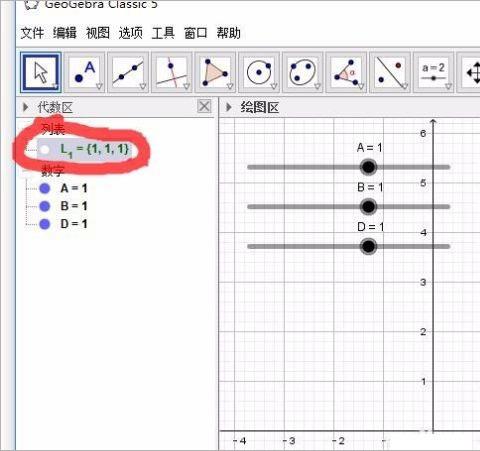Viewport: 480px width, 451px height.
Task: Select the Slider a=2 tool
Action: [x=433, y=72]
